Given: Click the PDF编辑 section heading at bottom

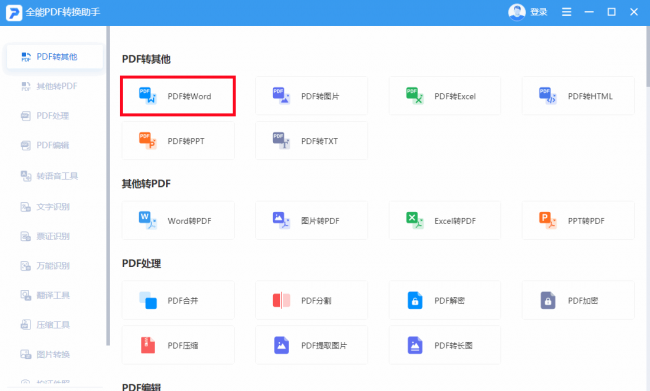Looking at the screenshot, I should [141, 386].
